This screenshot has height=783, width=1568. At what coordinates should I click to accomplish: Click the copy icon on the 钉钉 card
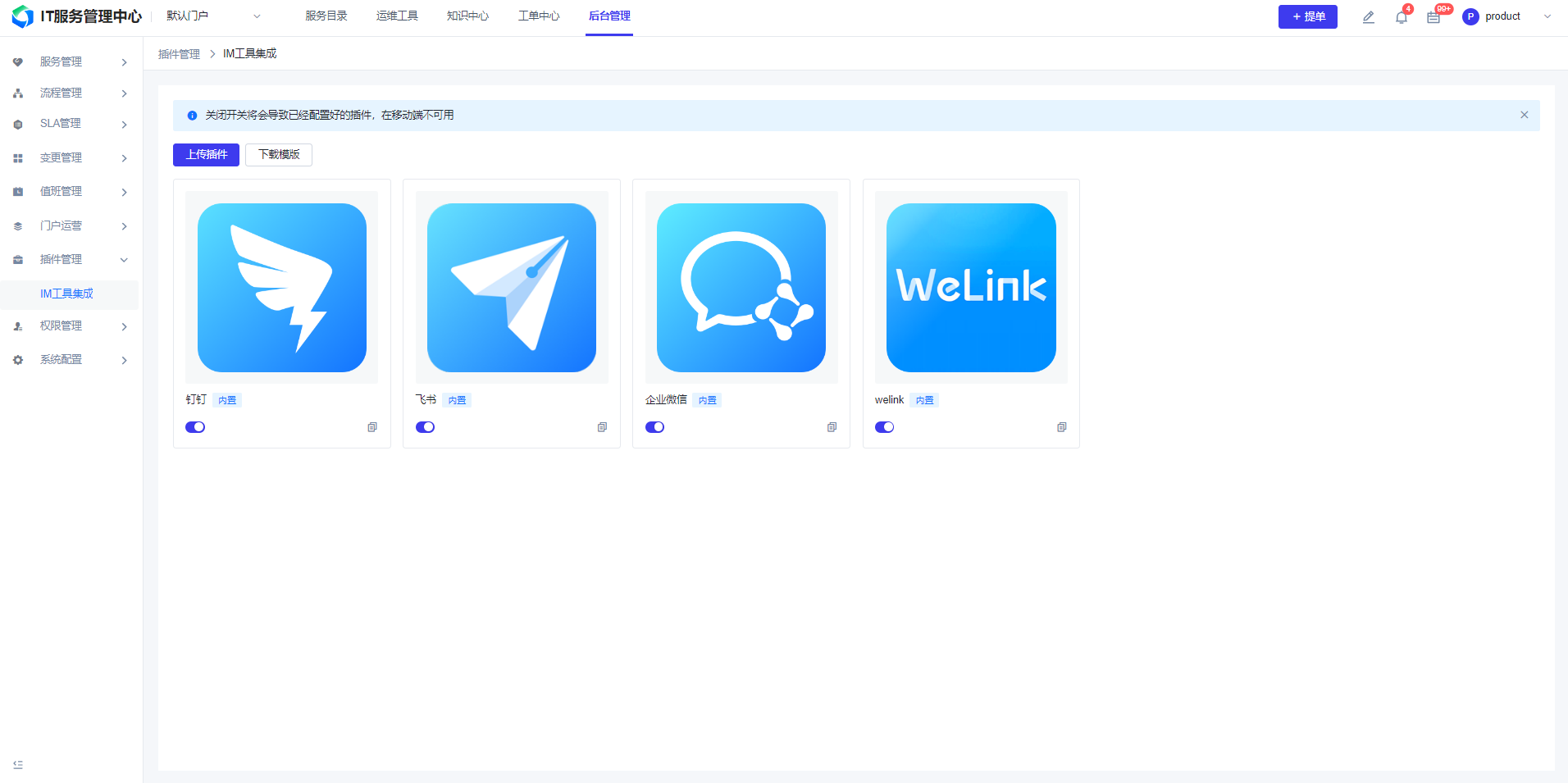(372, 427)
